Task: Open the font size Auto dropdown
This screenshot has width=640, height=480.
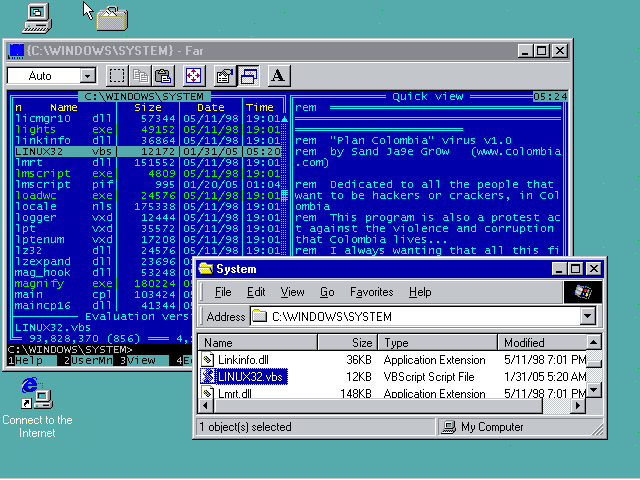Action: tap(88, 76)
